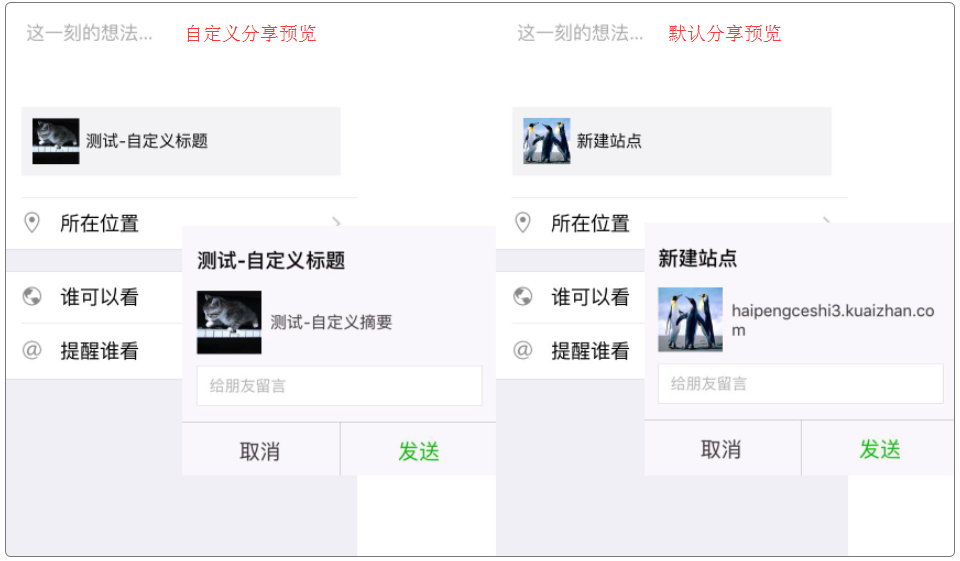
Task: Focus 给朋友留言 field in 新建站点 dialog
Action: click(800, 384)
